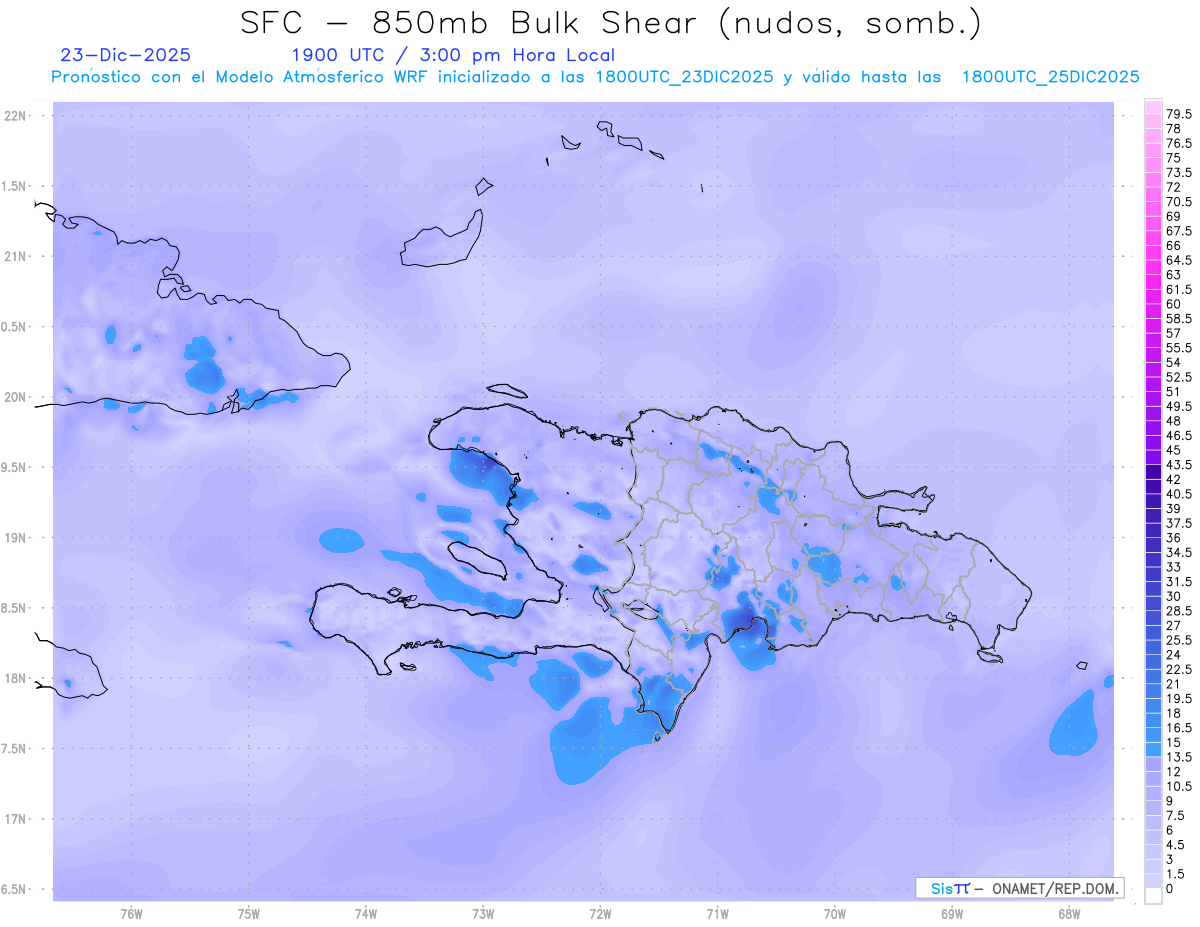
Task: Pick the bright blue swatch between 15 and 16.5
Action: point(1153,734)
